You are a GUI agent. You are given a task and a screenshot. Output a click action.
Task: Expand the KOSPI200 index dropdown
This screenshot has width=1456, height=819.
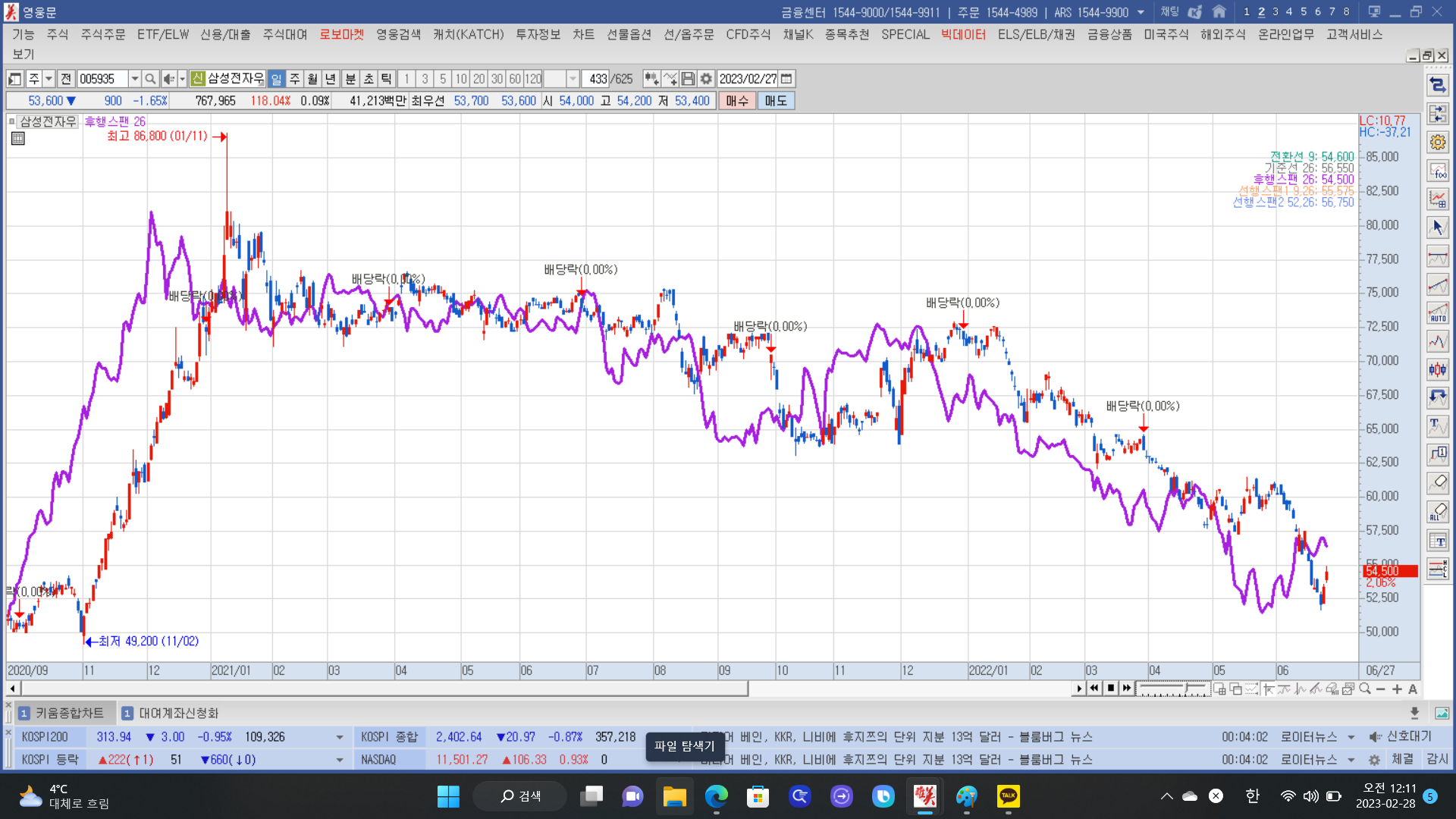[339, 737]
